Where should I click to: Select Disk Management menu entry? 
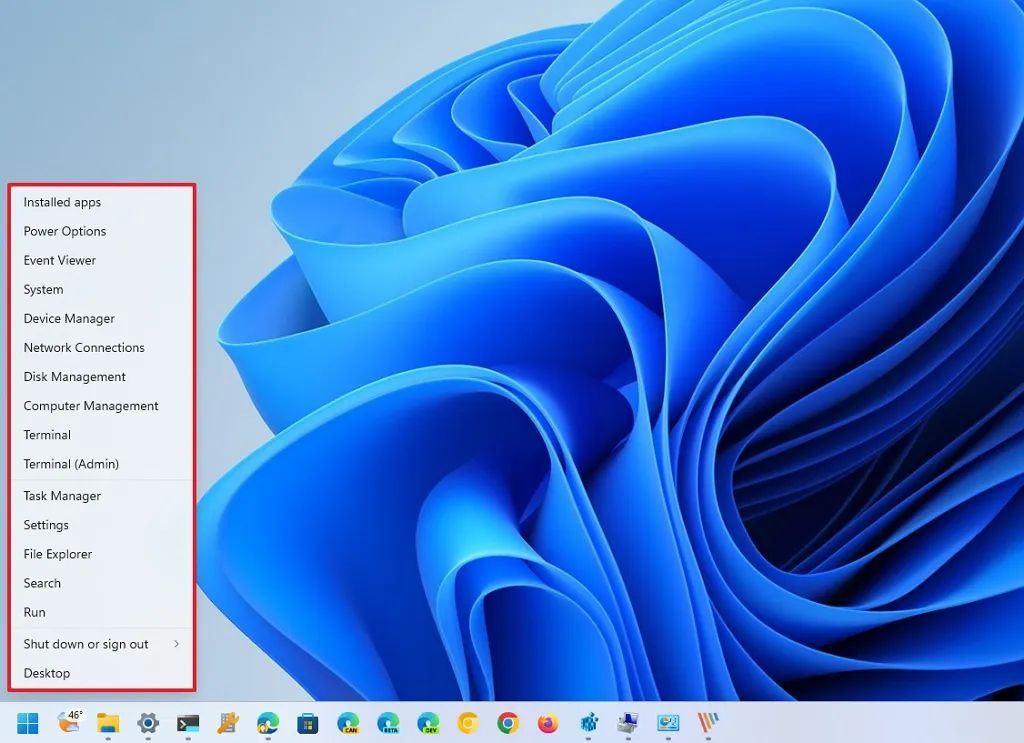click(74, 377)
